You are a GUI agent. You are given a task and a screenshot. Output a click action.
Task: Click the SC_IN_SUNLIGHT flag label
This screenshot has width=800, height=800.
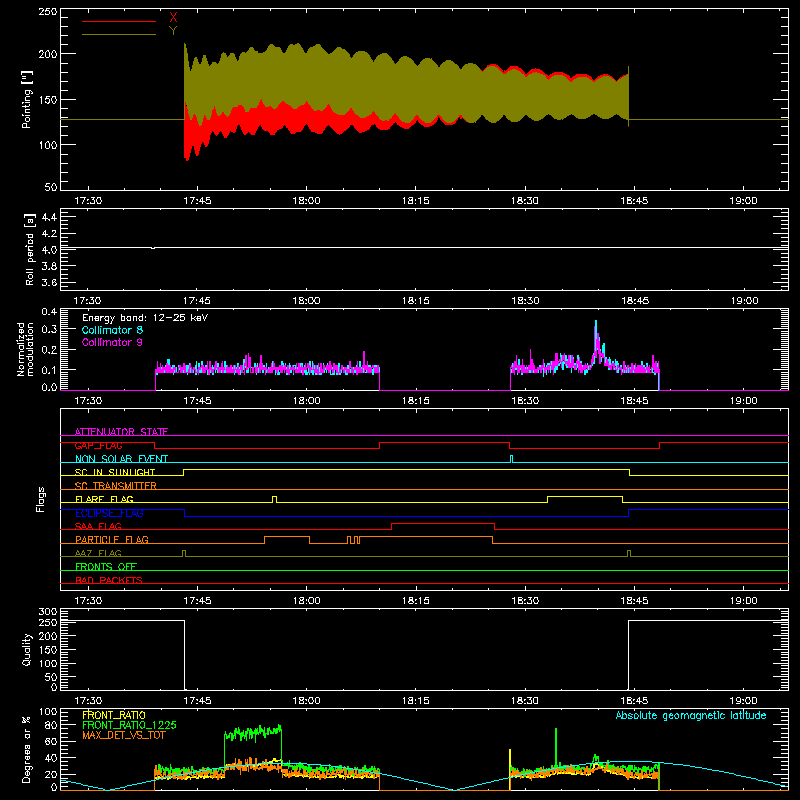point(115,472)
